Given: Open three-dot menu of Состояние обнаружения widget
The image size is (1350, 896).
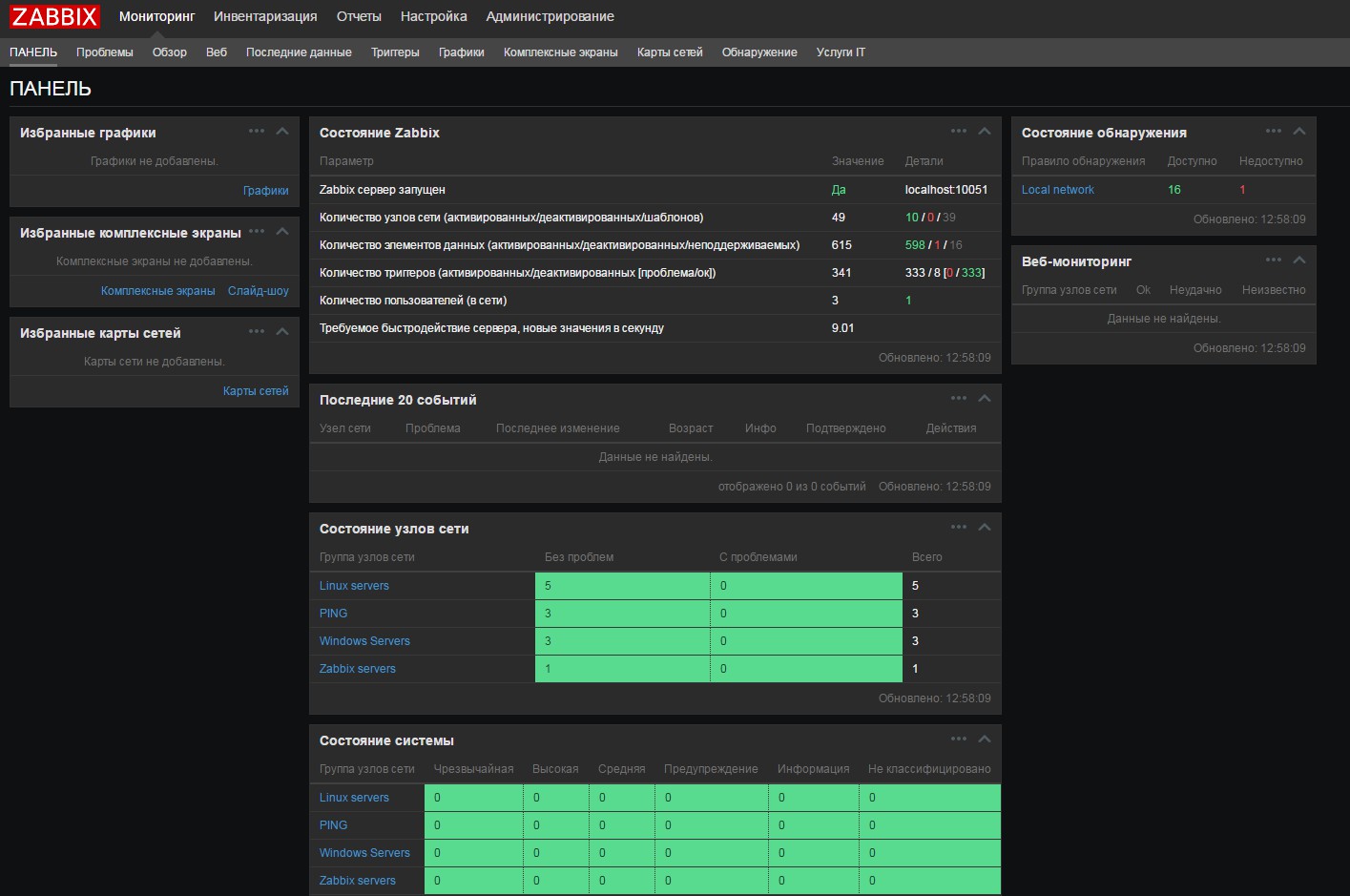Looking at the screenshot, I should (x=1273, y=132).
